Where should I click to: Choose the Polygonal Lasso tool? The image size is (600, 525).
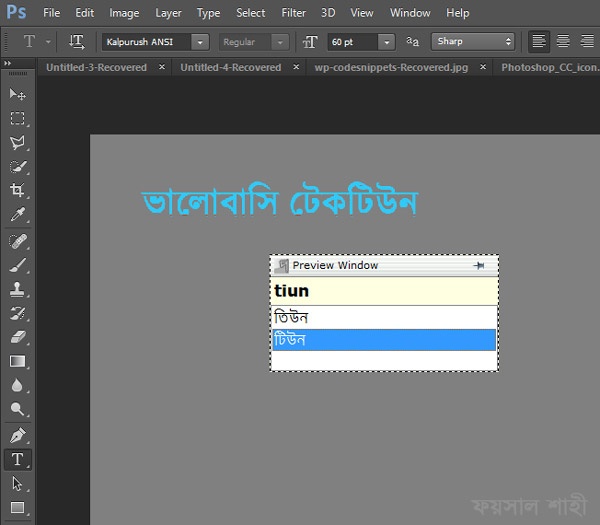(17, 143)
